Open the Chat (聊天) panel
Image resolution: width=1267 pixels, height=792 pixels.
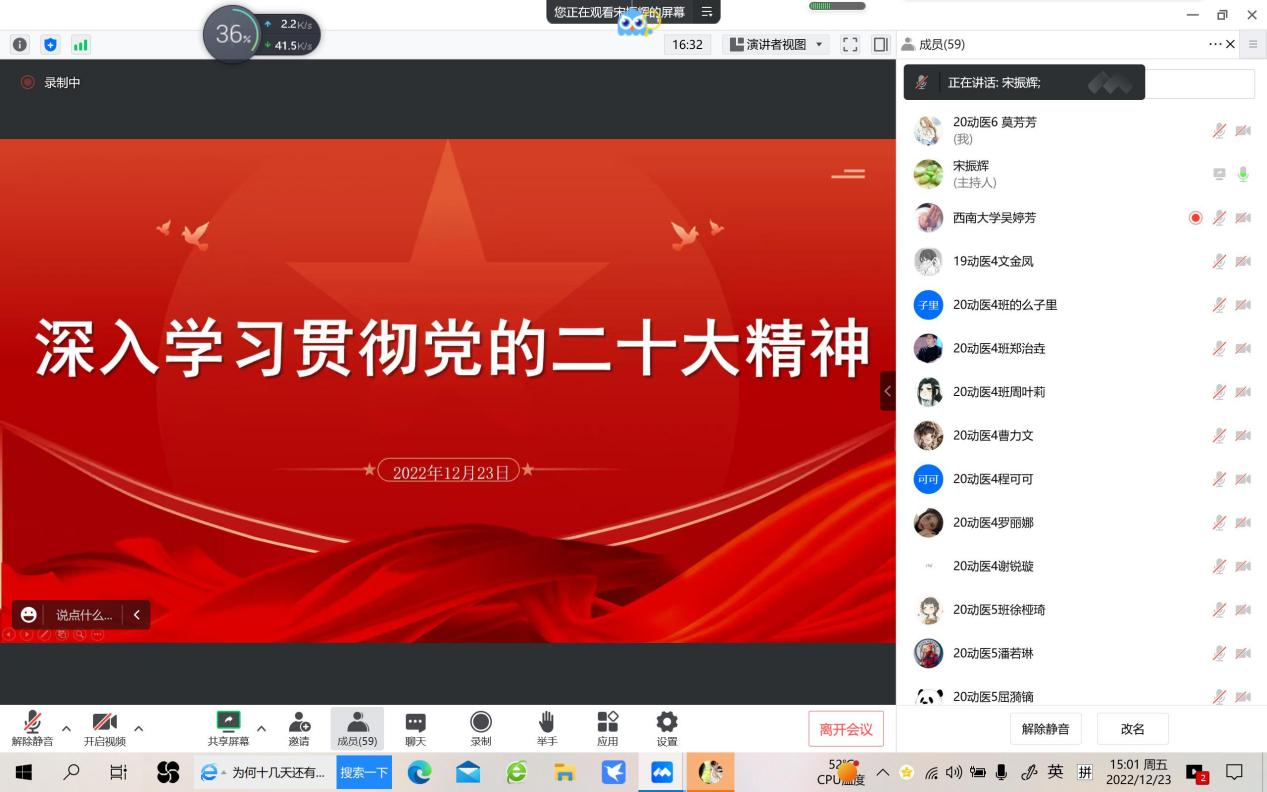[415, 723]
